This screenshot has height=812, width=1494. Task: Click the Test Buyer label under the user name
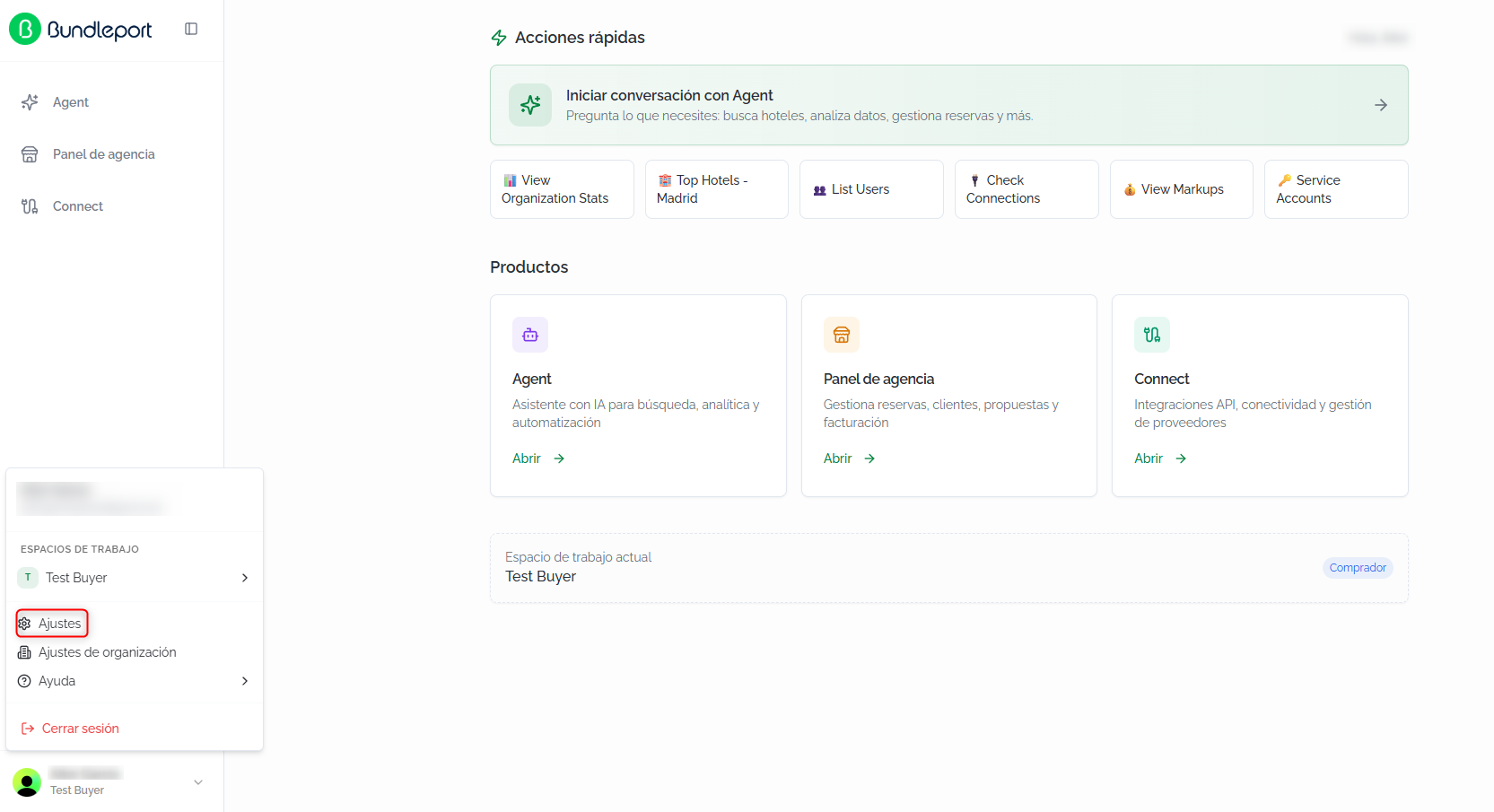(x=77, y=790)
